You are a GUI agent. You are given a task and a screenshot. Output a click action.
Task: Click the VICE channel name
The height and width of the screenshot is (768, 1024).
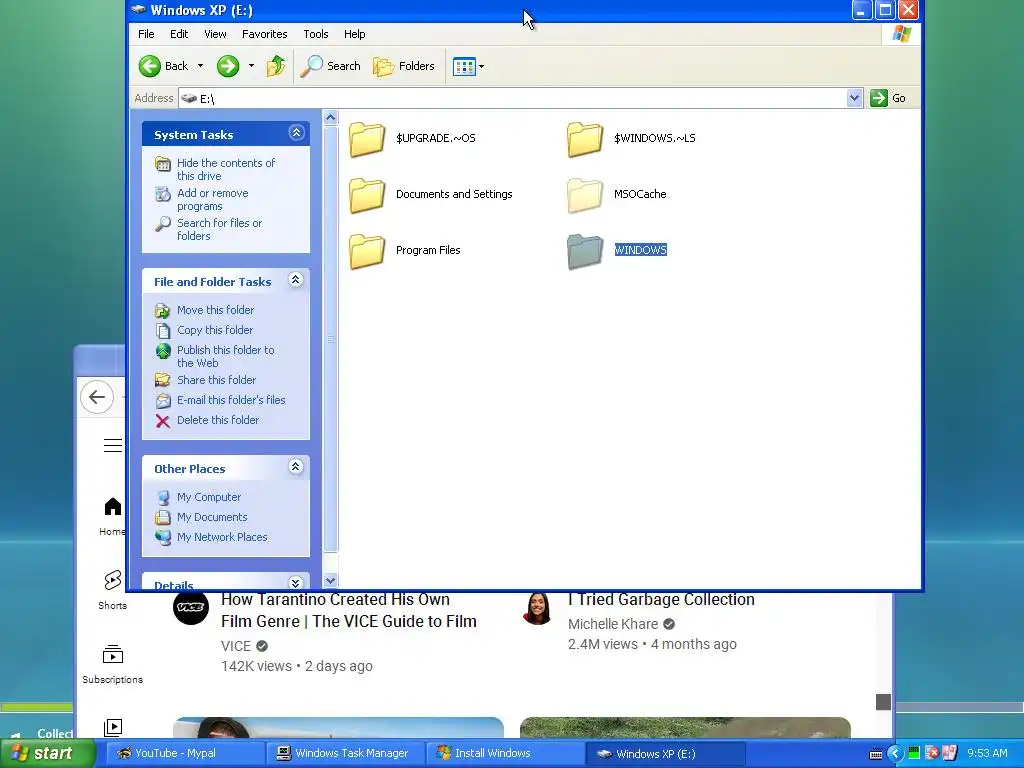coord(236,646)
